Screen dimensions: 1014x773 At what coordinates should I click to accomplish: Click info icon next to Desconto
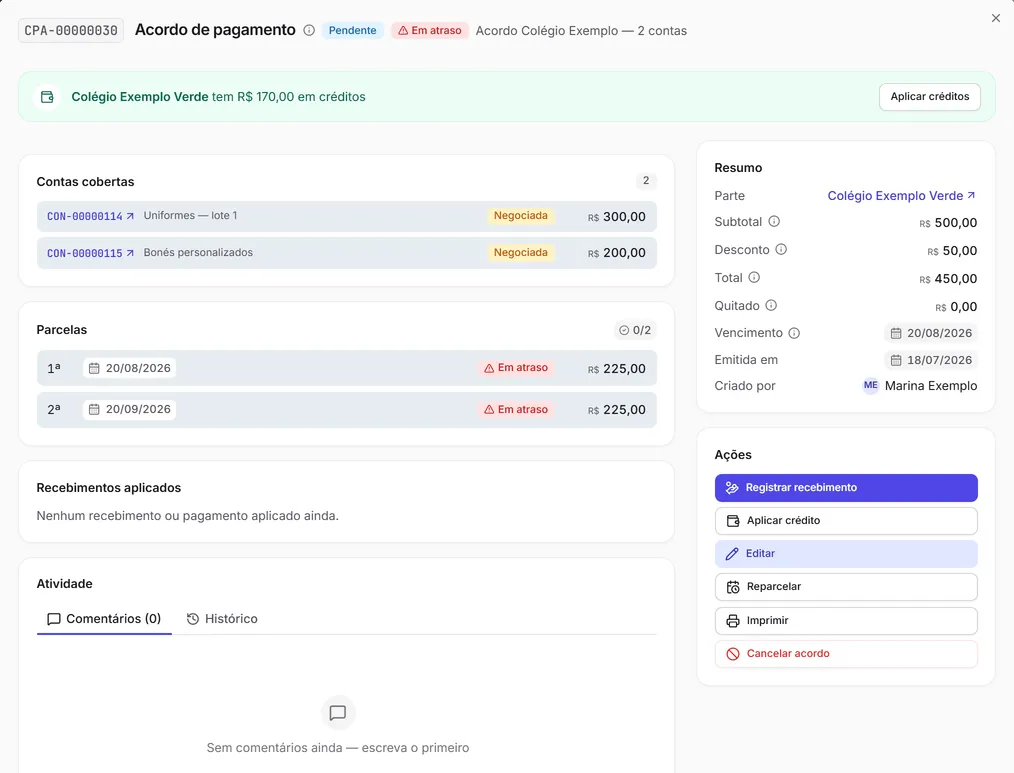click(x=781, y=250)
